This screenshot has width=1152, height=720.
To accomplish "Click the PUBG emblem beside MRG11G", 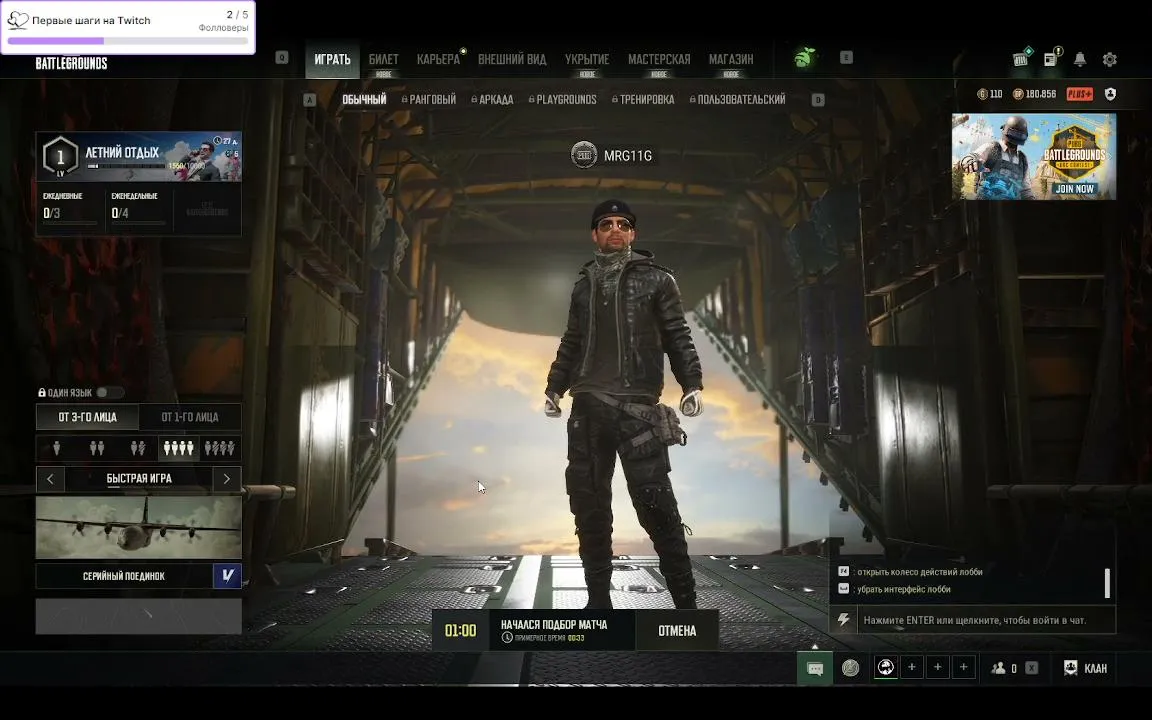I will pyautogui.click(x=584, y=155).
